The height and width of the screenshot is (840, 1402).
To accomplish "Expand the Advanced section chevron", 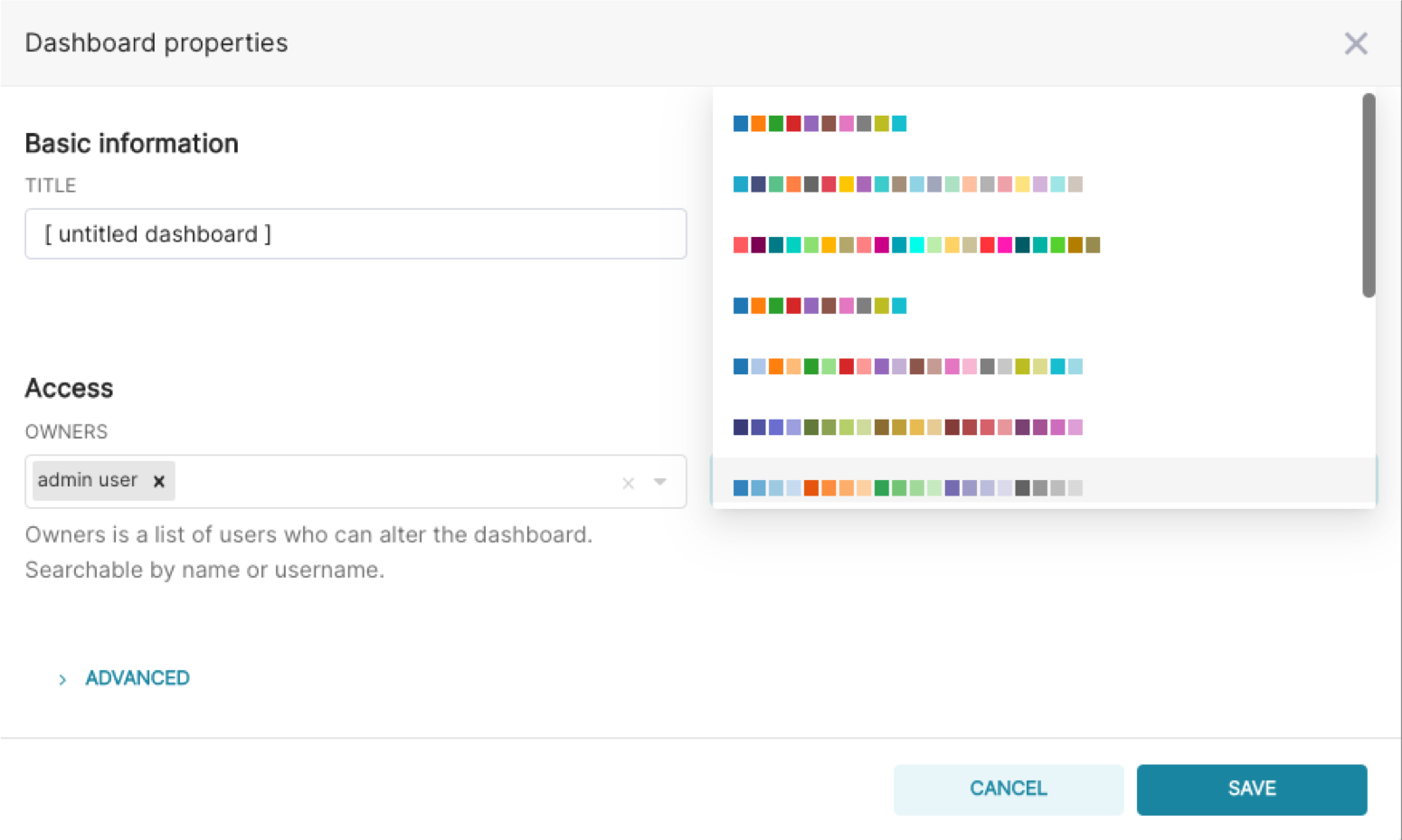I will (x=62, y=679).
